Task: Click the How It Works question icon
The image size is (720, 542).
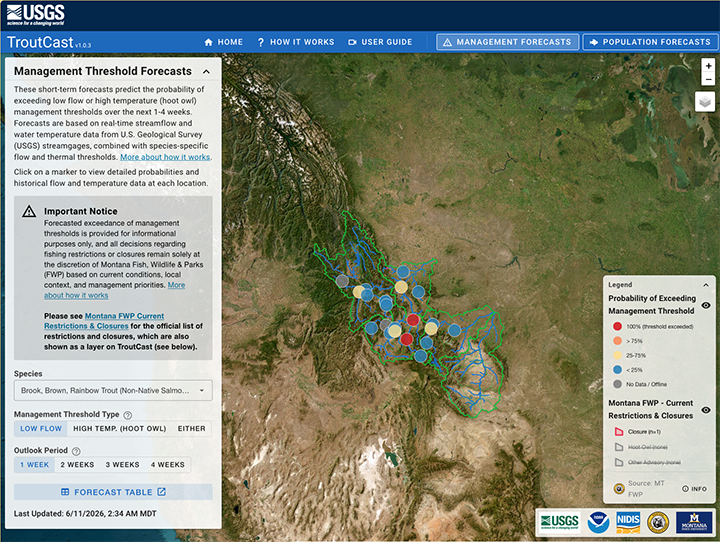Action: [261, 42]
